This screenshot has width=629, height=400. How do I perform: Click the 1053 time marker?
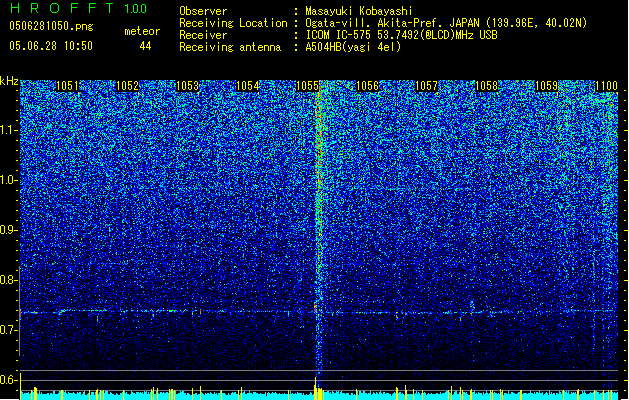[x=187, y=86]
